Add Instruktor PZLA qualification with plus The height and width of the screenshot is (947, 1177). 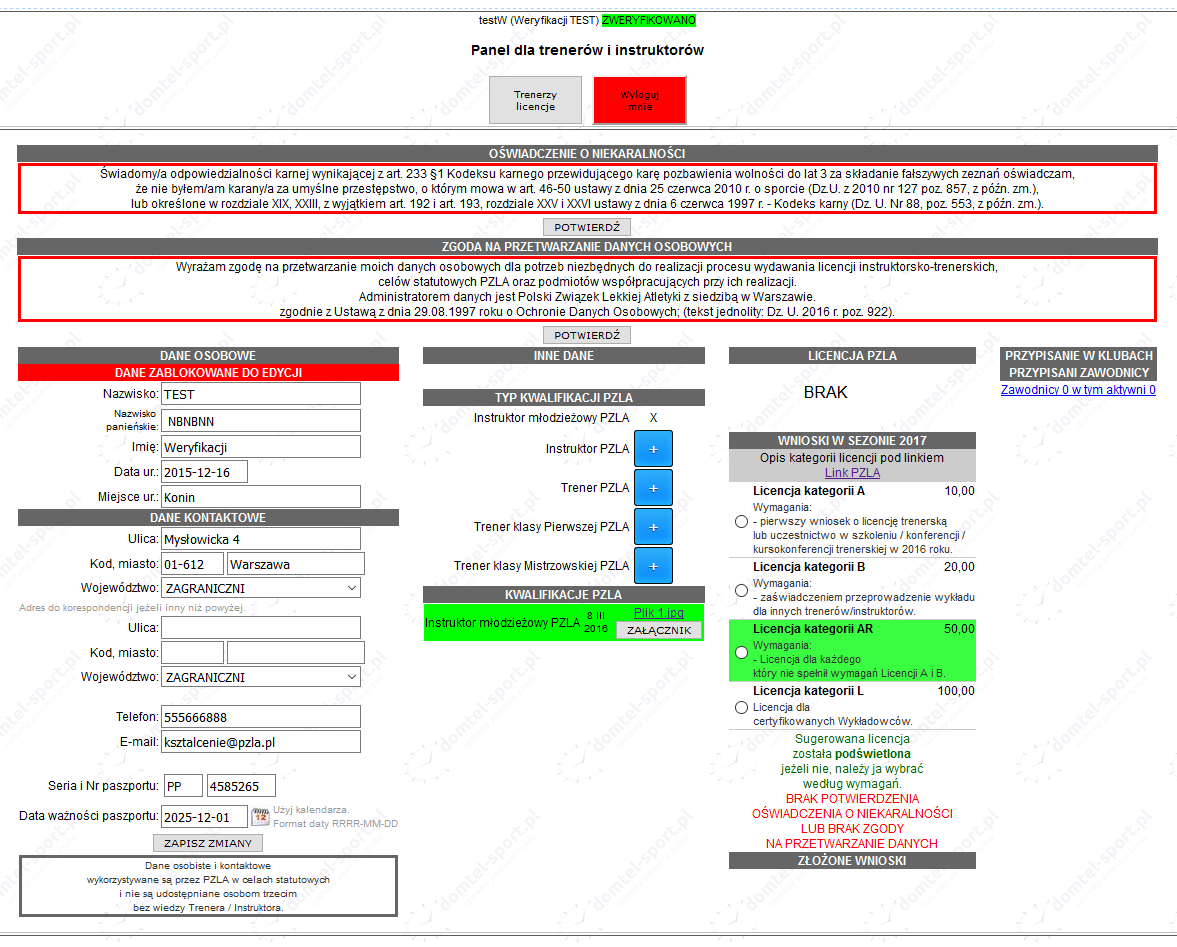tap(653, 449)
